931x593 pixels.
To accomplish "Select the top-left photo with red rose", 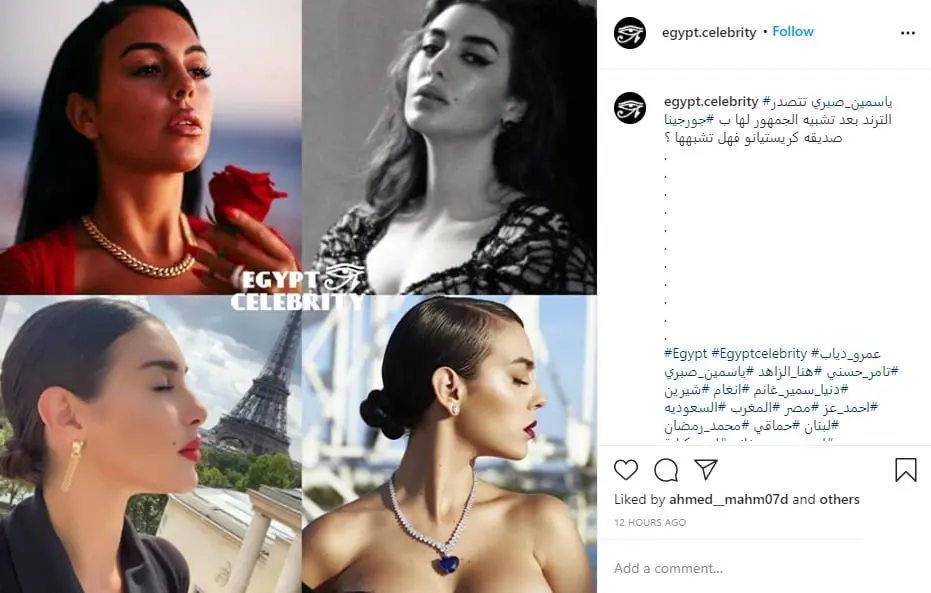I will point(150,147).
